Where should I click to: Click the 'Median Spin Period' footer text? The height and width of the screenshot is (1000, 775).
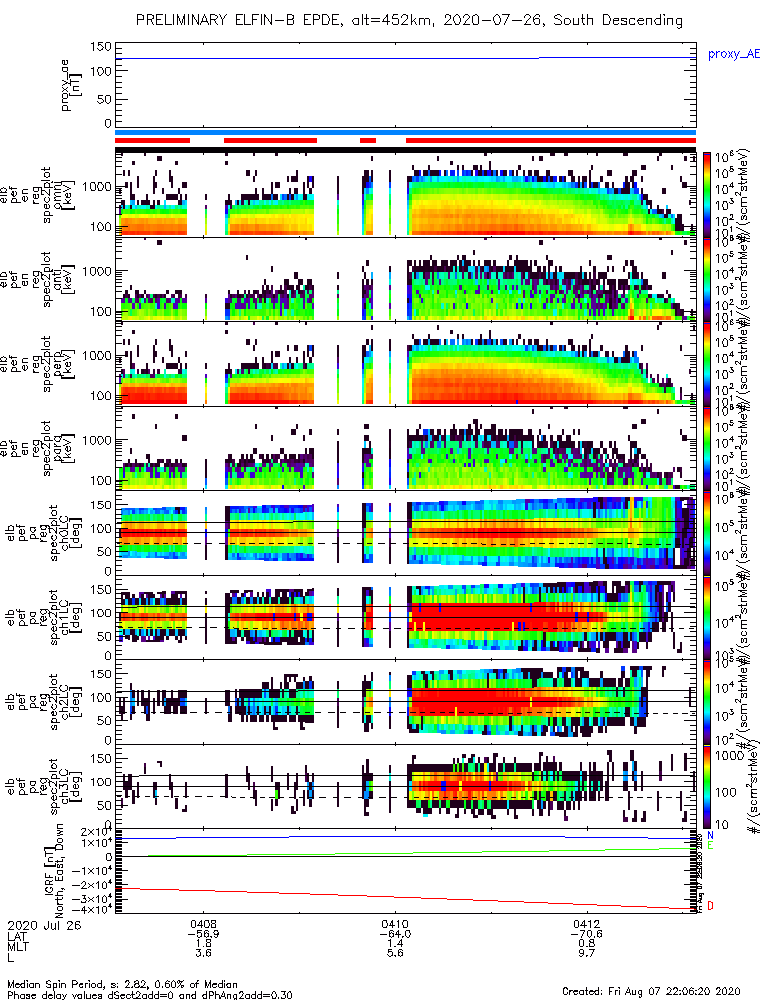pyautogui.click(x=122, y=985)
